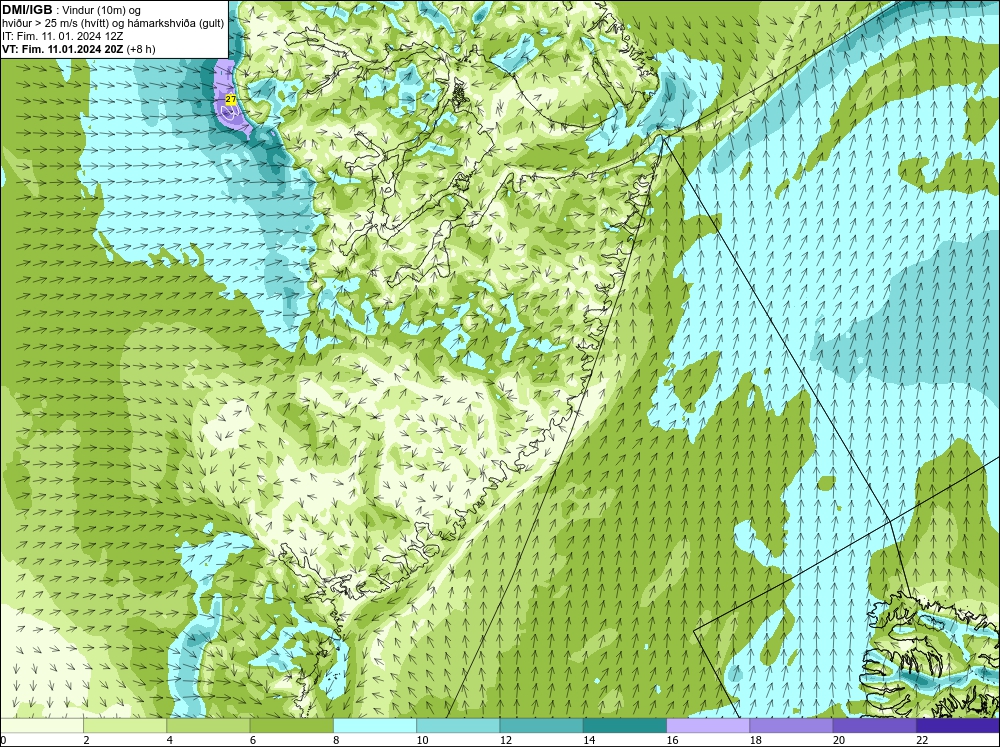The width and height of the screenshot is (1000, 747).
Task: Click the legend scale value 20
Action: pos(838,740)
